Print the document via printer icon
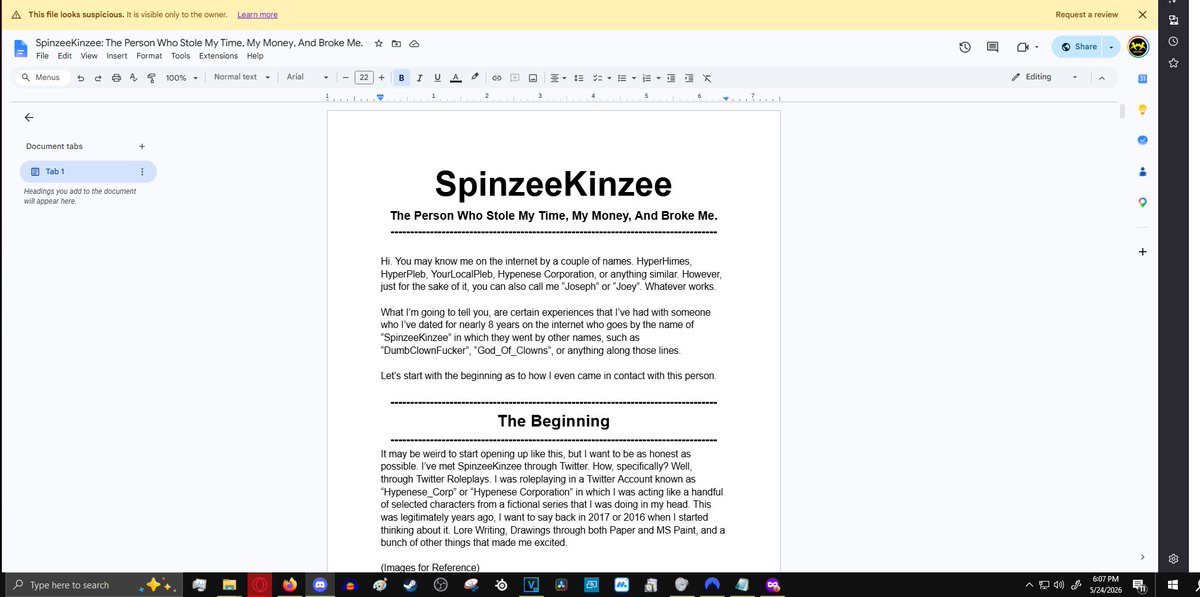The width and height of the screenshot is (1200, 597). [116, 78]
